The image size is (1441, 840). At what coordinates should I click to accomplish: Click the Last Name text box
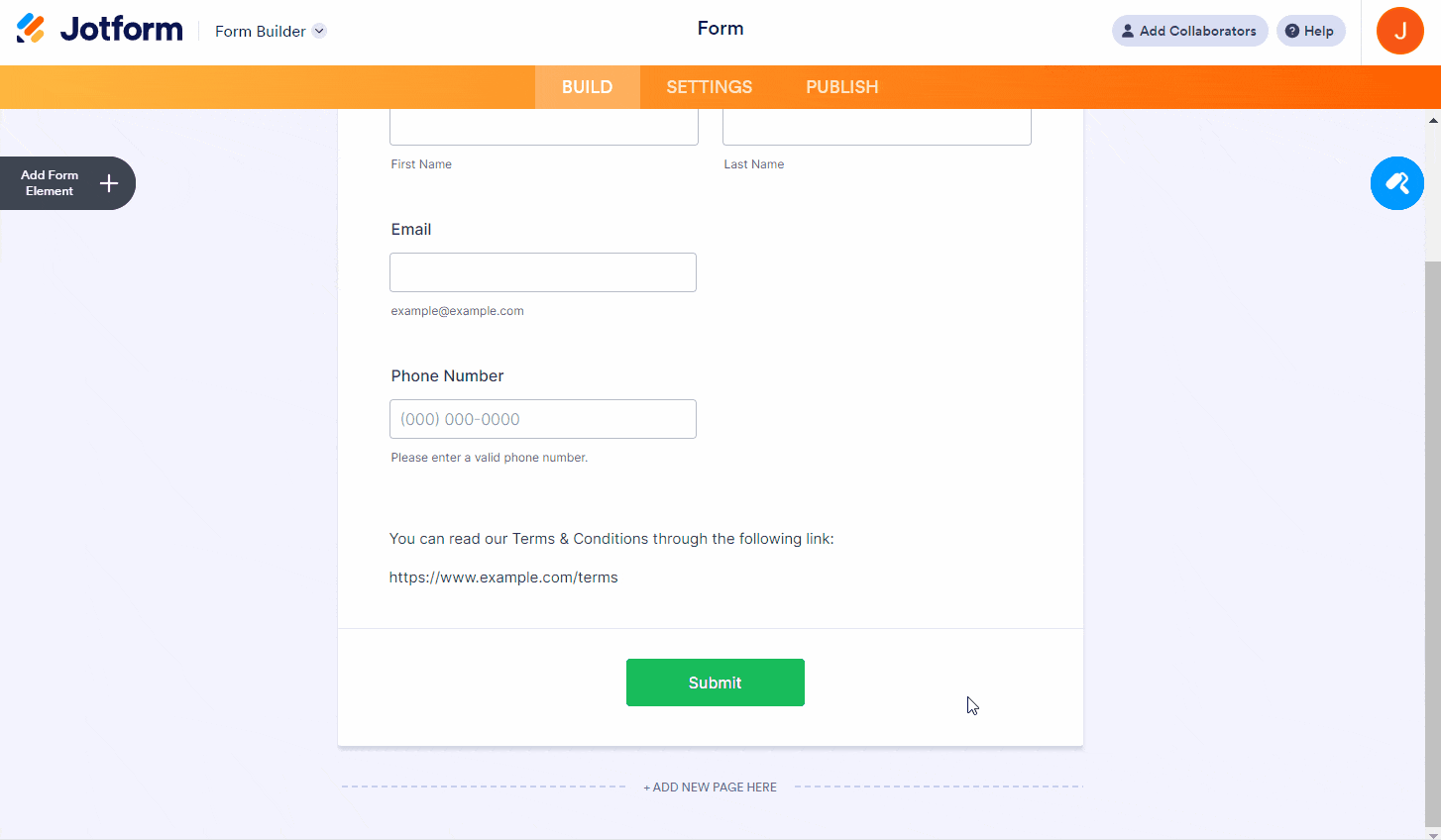tap(877, 129)
